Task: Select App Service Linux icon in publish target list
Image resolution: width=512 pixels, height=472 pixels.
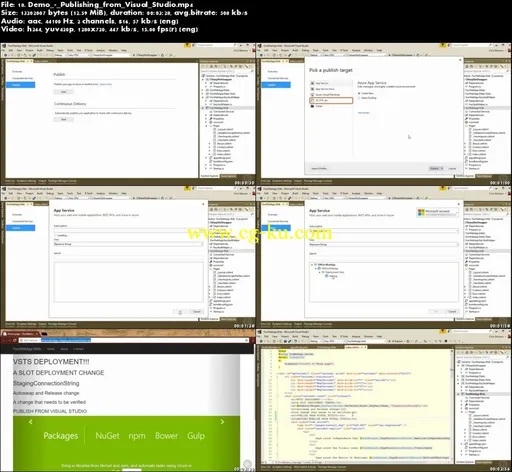Action: (x=312, y=89)
